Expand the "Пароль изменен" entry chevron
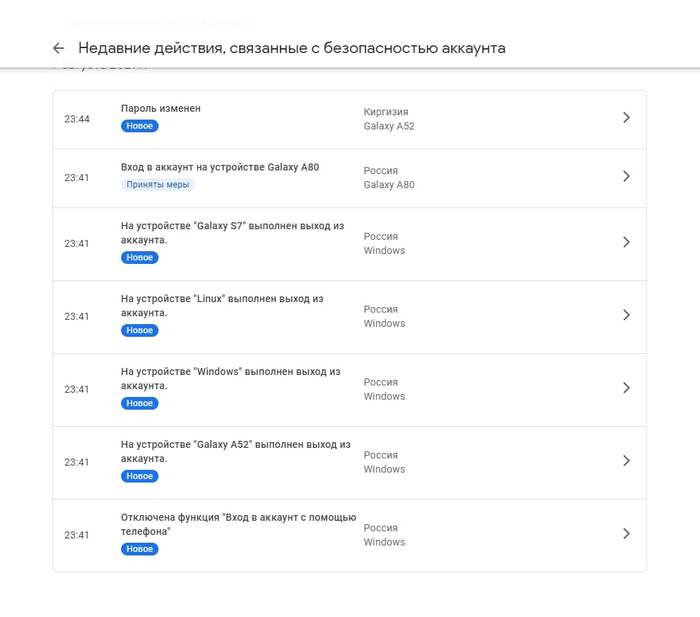700x617 pixels. tap(626, 118)
